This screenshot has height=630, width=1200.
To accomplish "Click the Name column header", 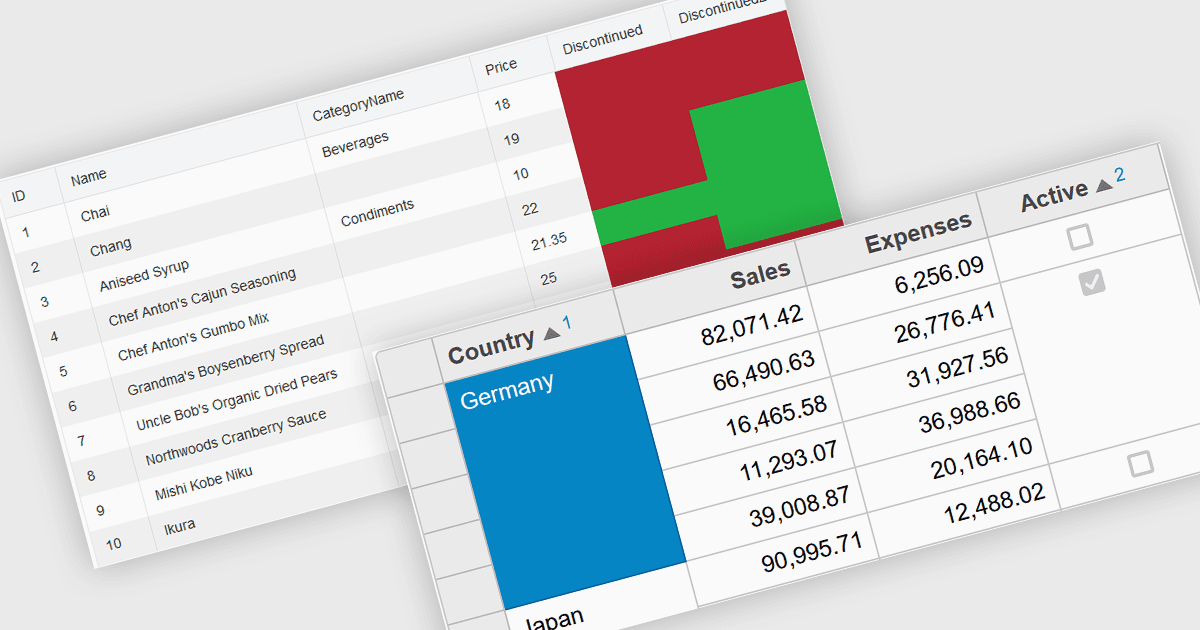I will [88, 178].
